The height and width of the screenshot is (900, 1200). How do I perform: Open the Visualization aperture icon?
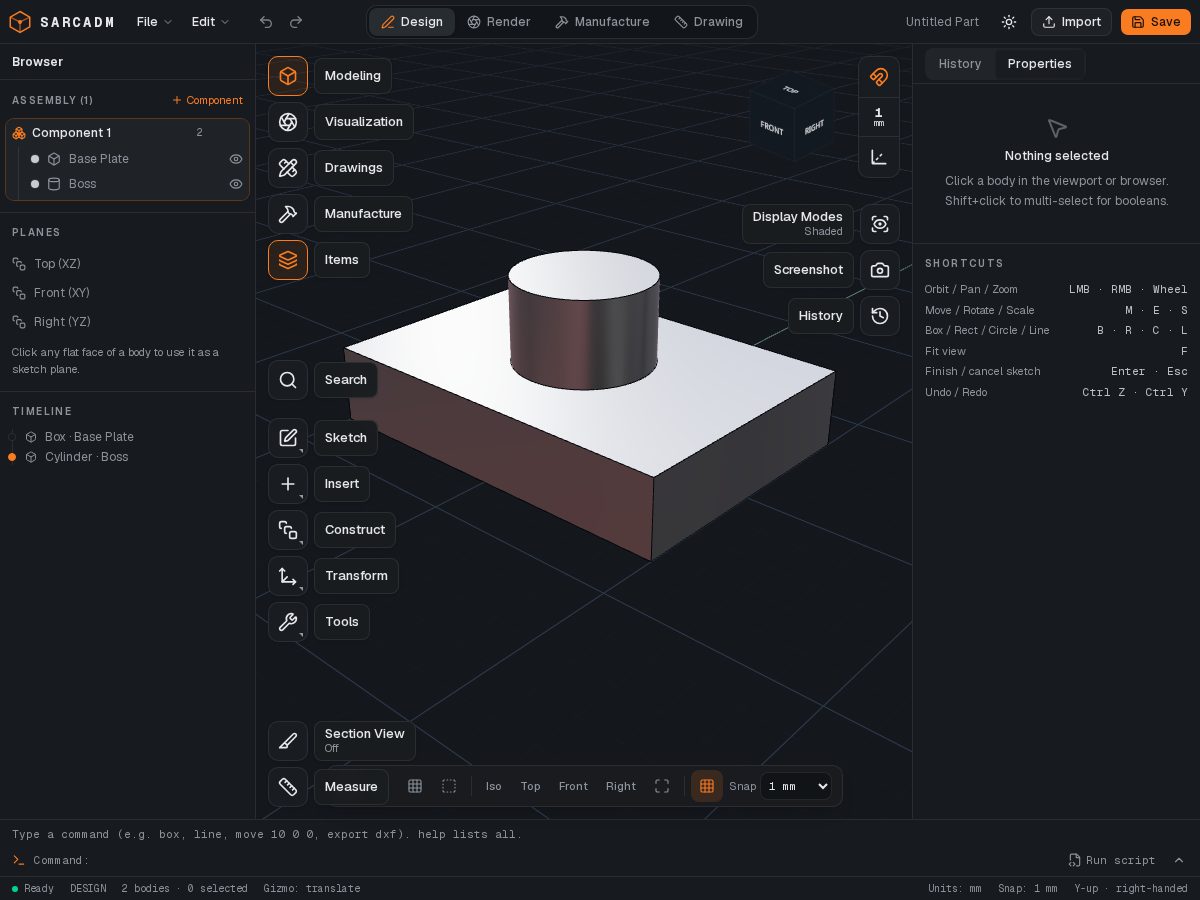click(x=288, y=122)
